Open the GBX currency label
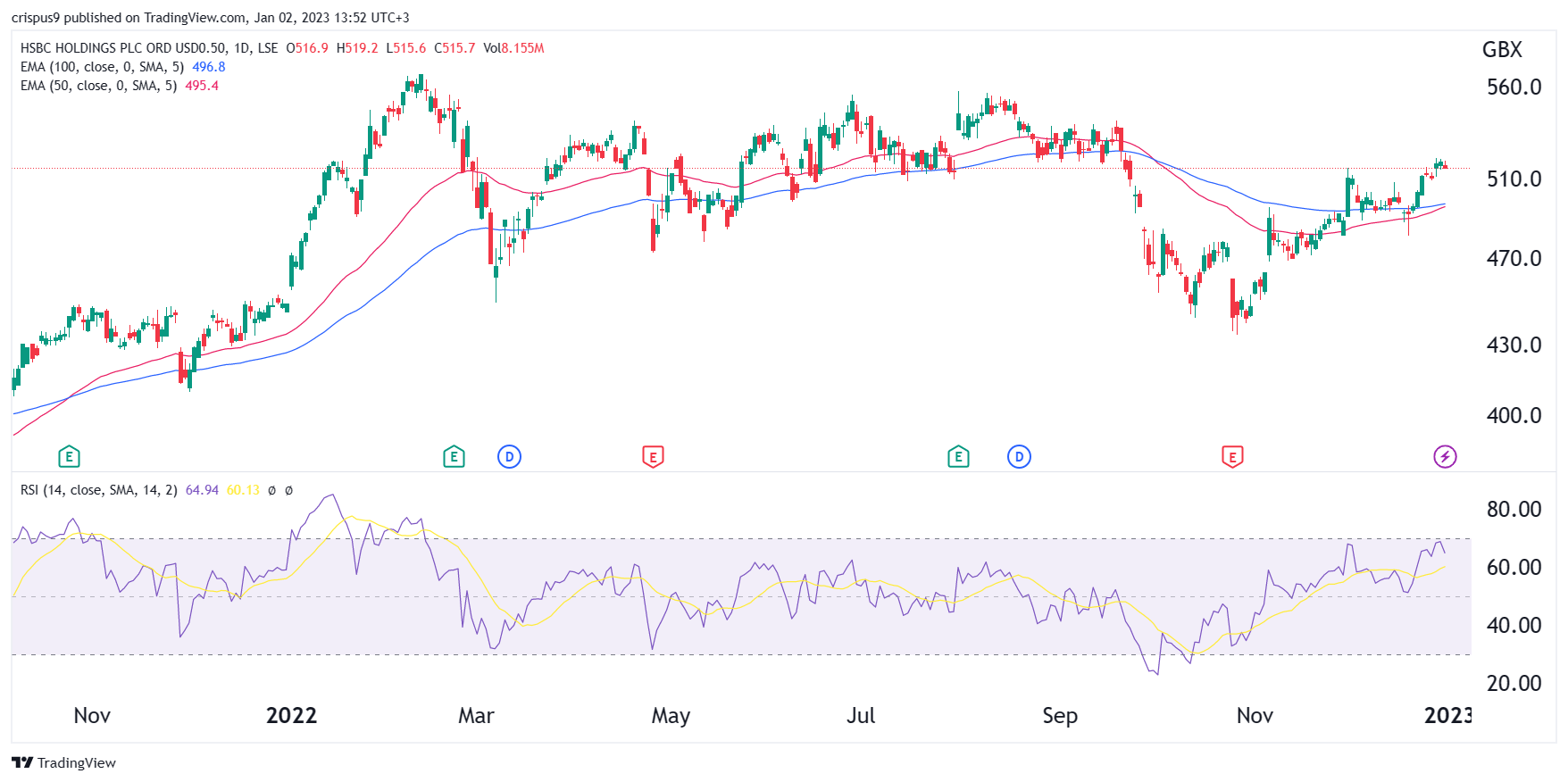 click(1502, 50)
